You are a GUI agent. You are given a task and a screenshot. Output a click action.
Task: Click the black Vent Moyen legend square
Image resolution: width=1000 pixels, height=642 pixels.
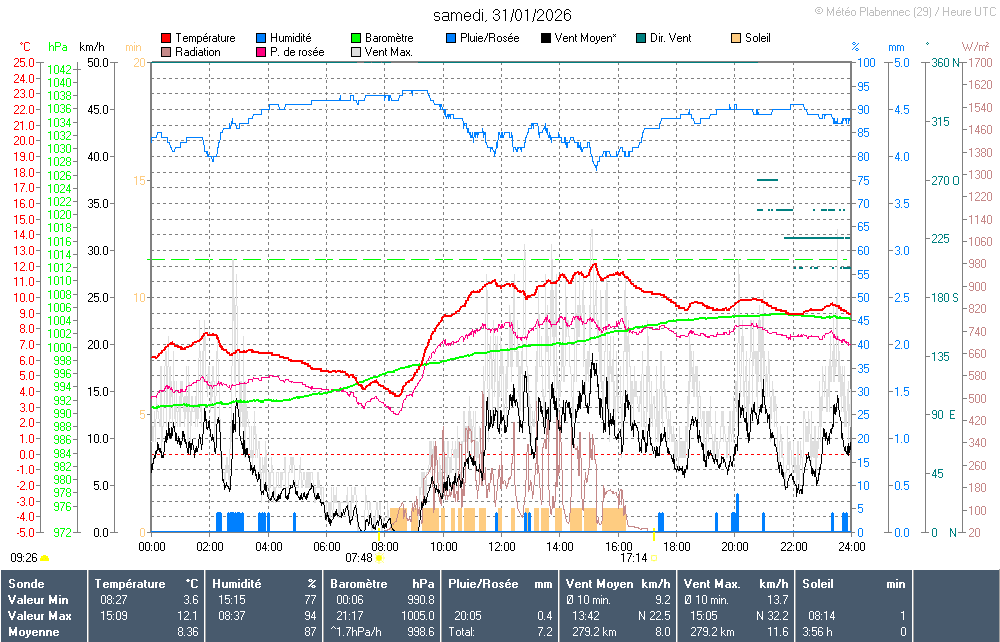[x=546, y=38]
